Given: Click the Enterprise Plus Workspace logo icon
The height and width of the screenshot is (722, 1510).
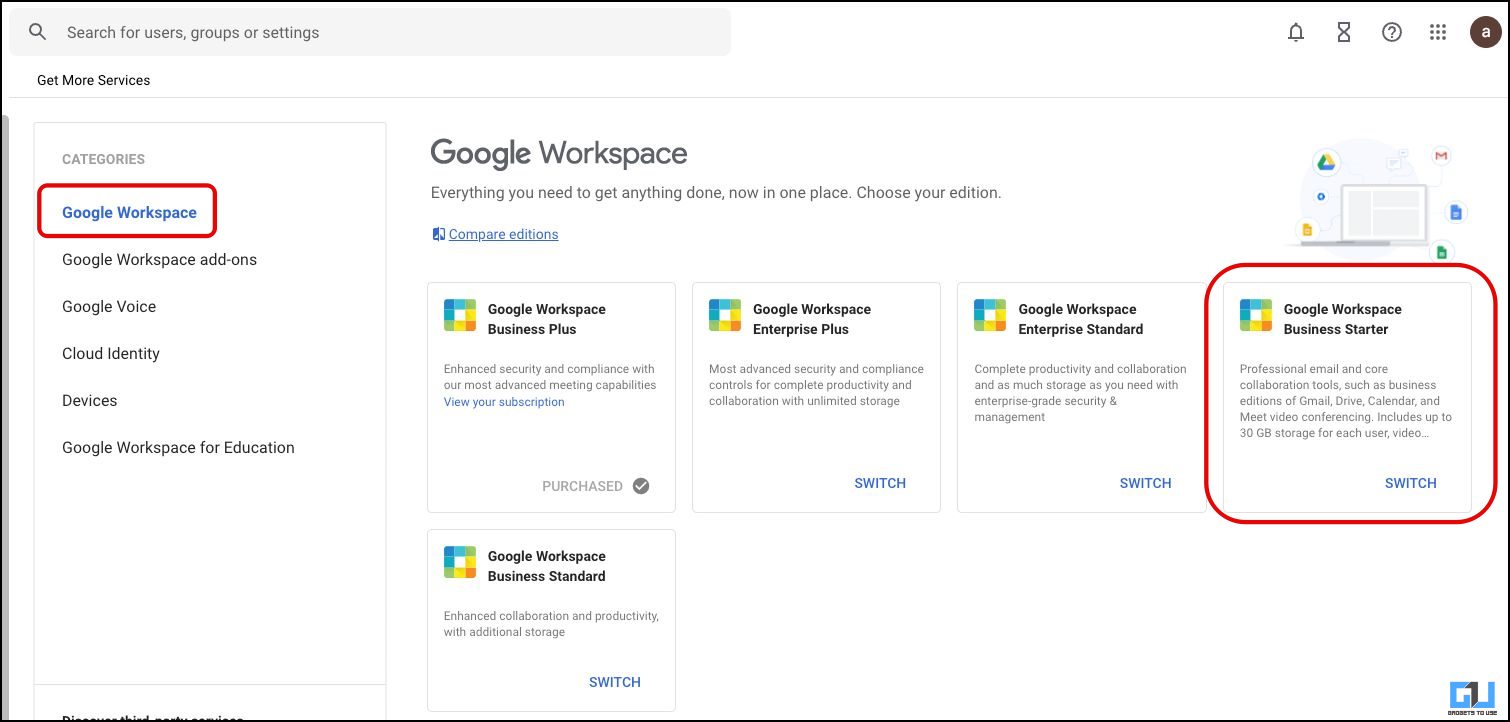Looking at the screenshot, I should (725, 315).
